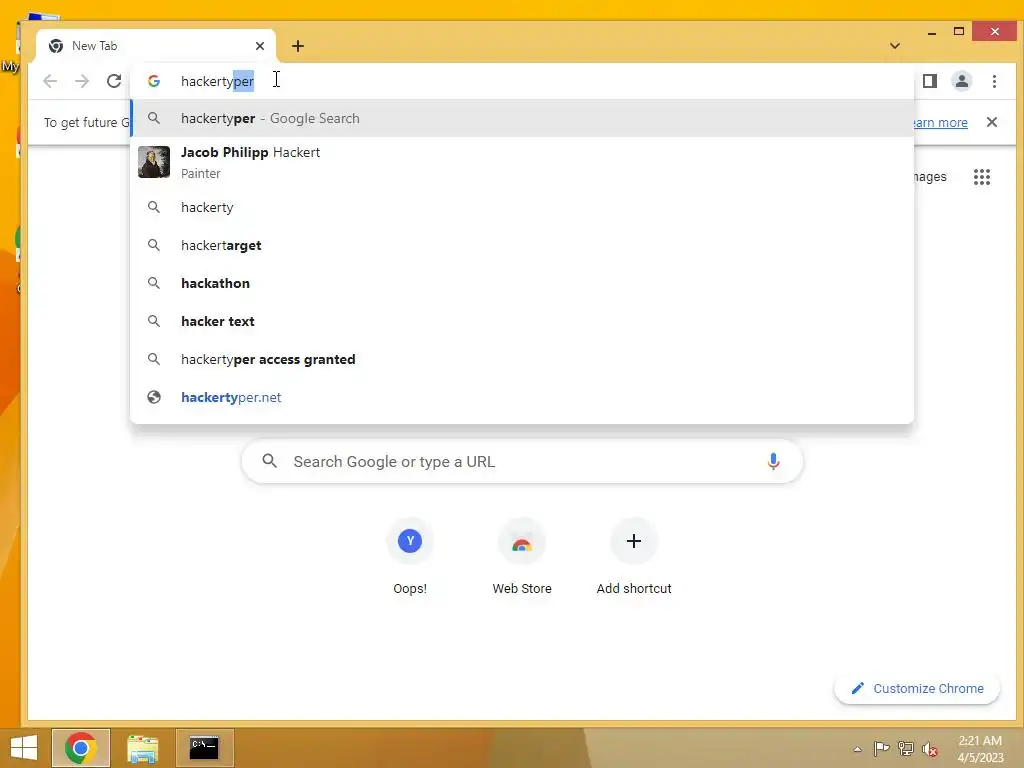Screen dimensions: 1024x768
Task: Open Chrome's three-dot menu
Action: coord(994,81)
